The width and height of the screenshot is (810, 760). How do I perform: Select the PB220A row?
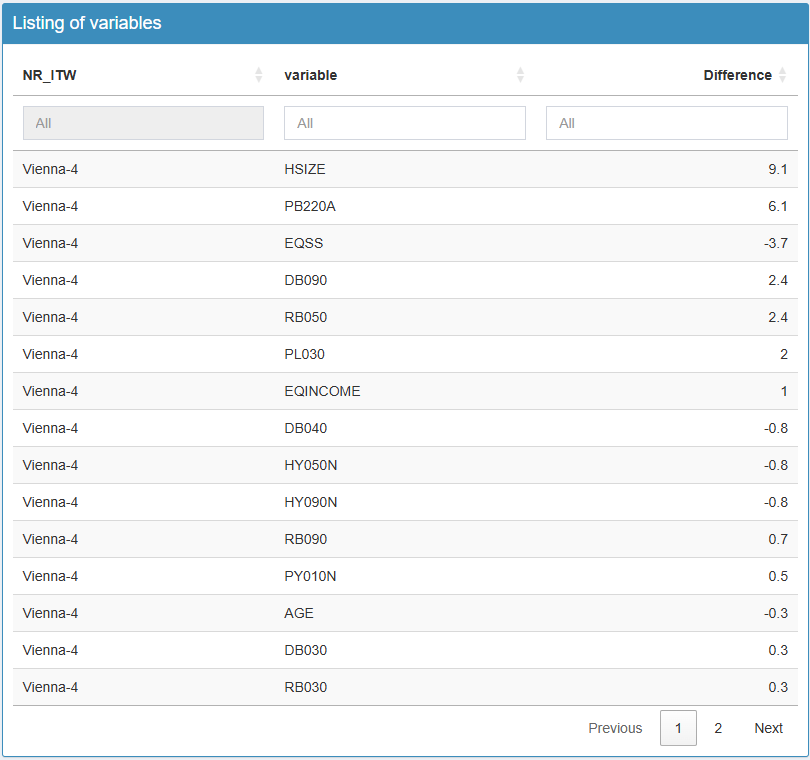[308, 206]
